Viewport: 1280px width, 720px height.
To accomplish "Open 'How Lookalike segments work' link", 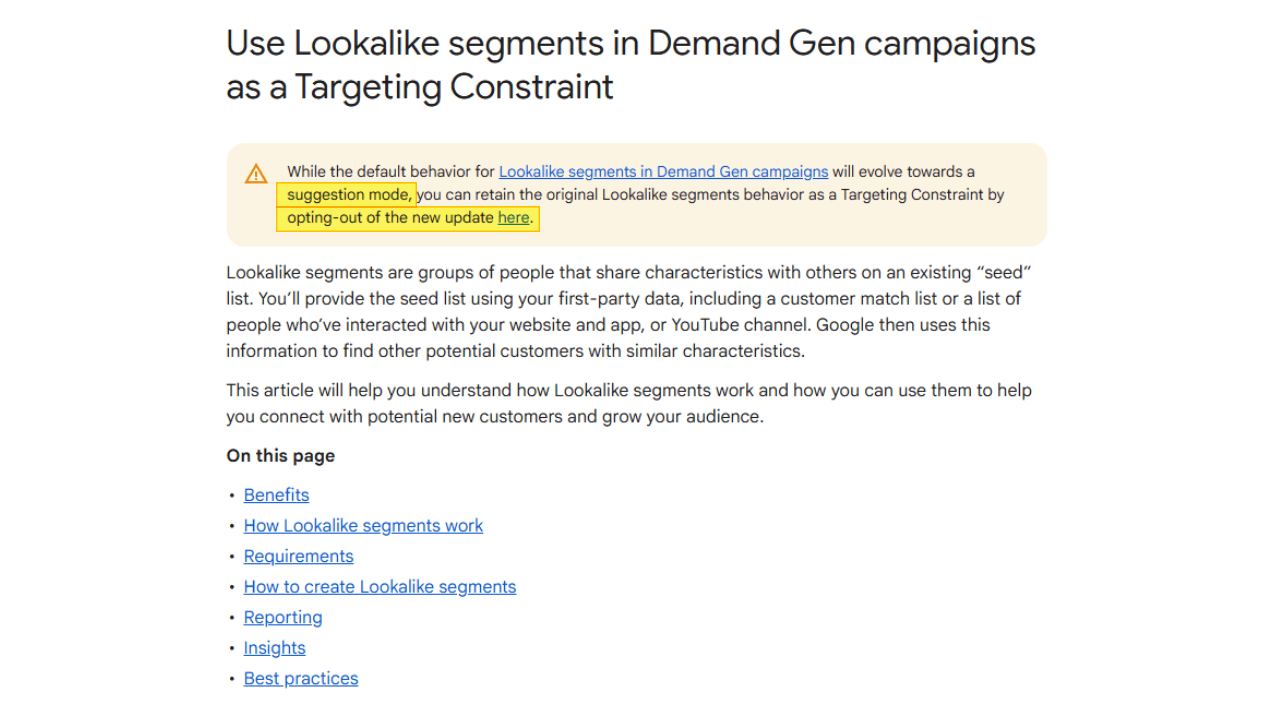I will [x=363, y=526].
